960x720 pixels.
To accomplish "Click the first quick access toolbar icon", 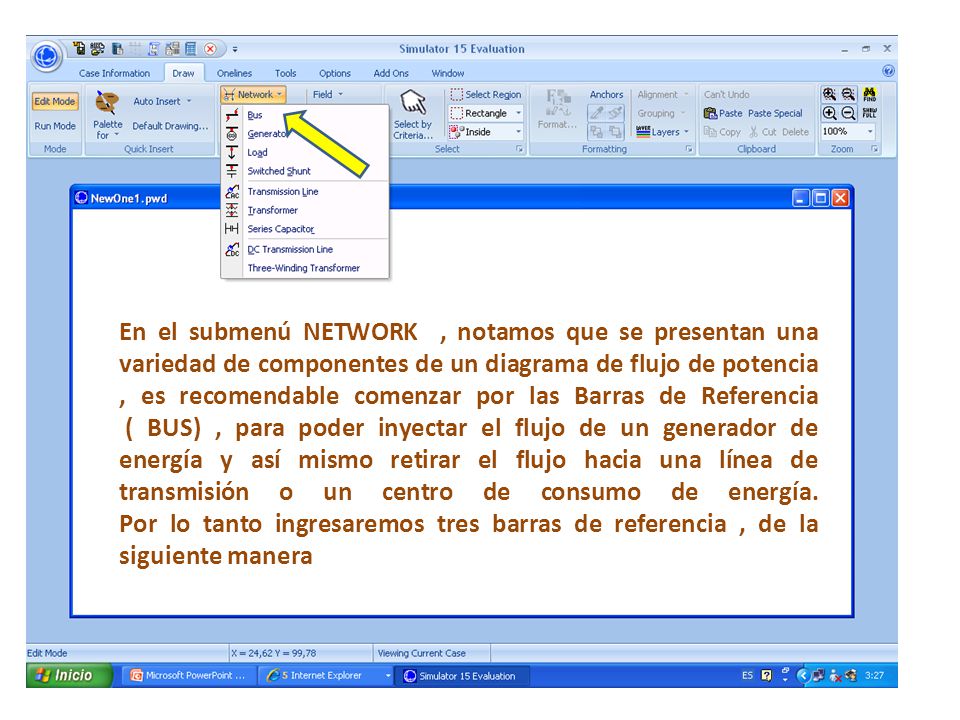I will [x=79, y=49].
